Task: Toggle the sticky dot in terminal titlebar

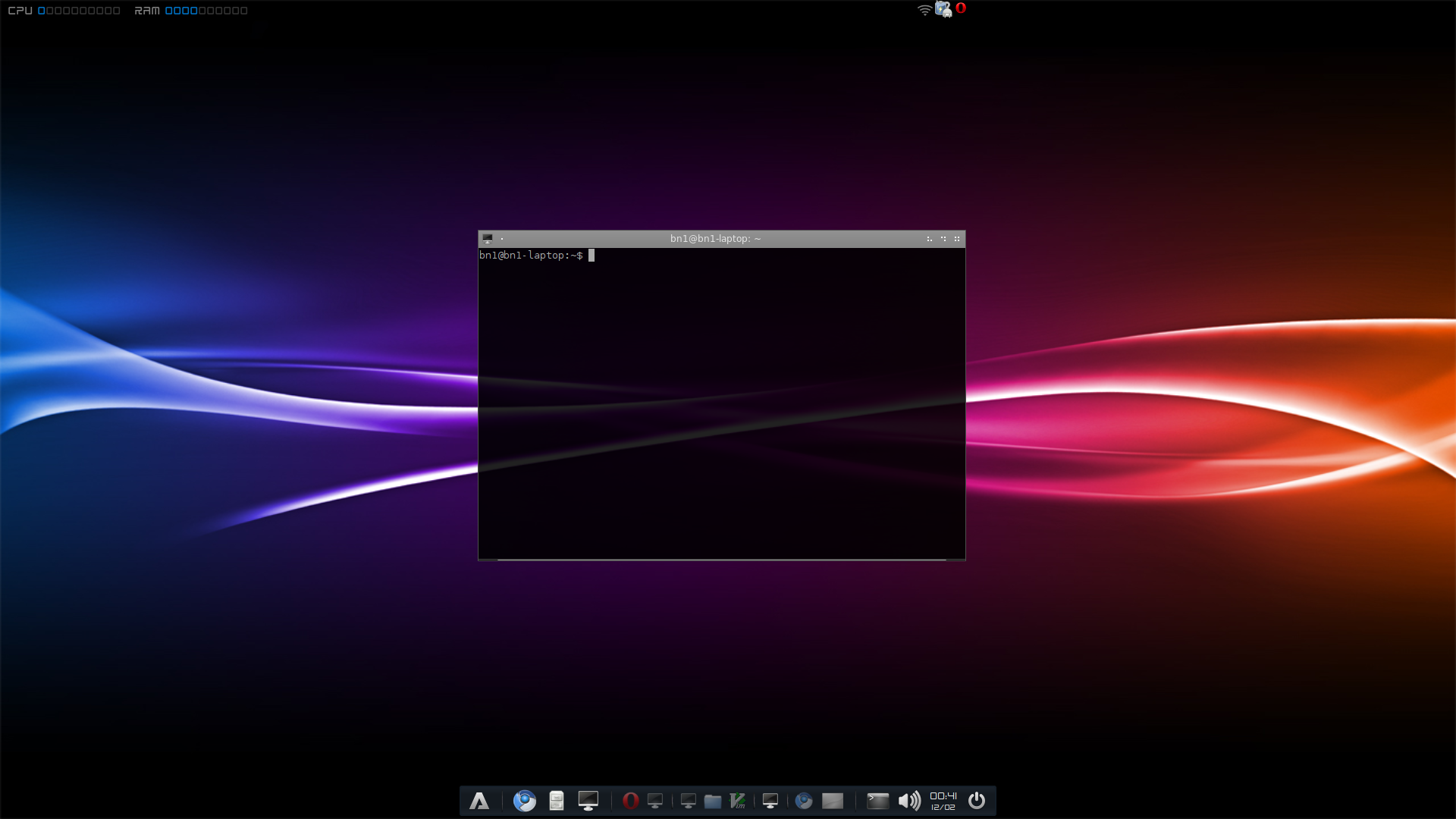Action: [x=502, y=239]
